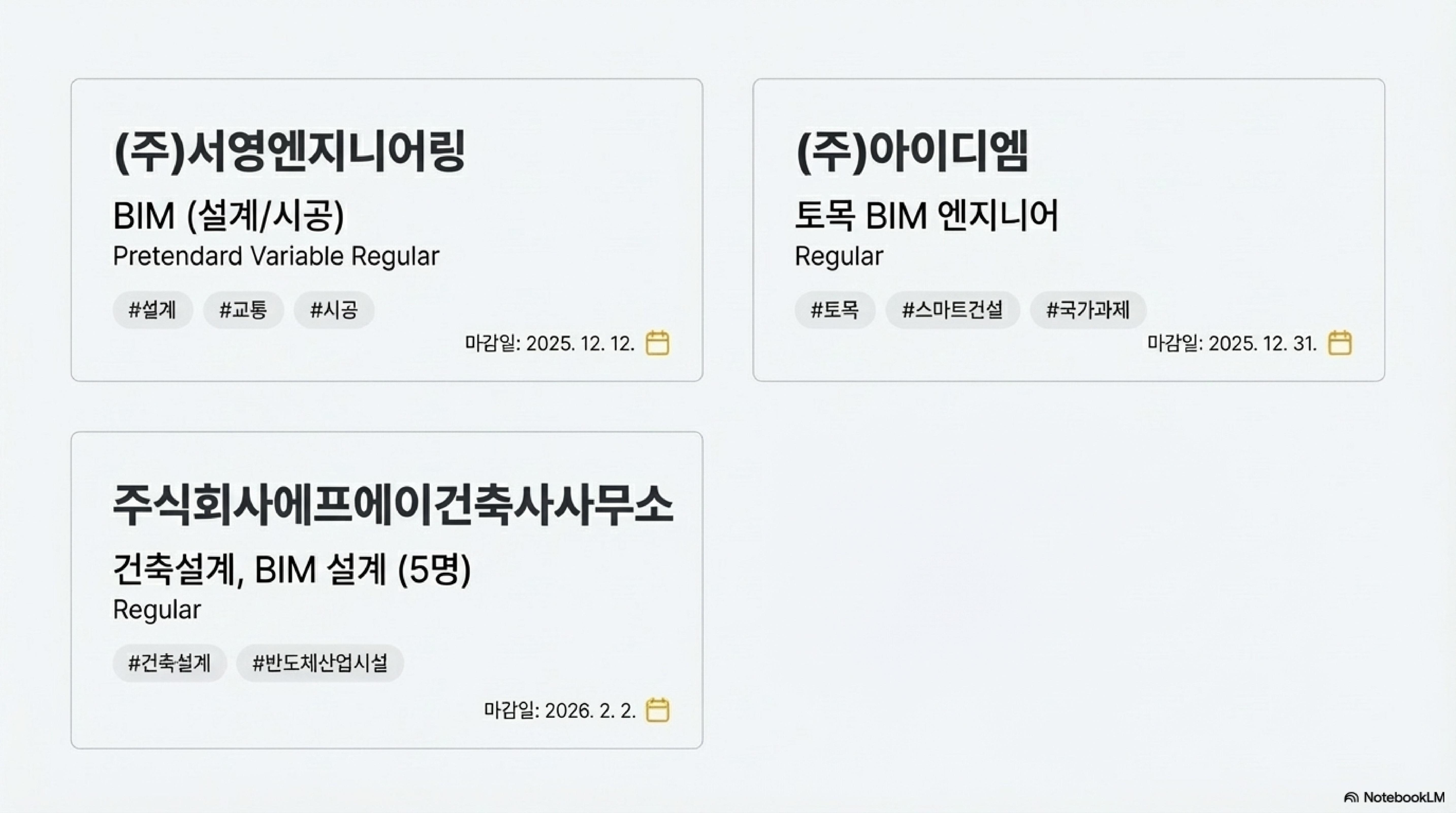Select the #교통 tag chip
Screen dimensions: 1456x813
(243, 310)
